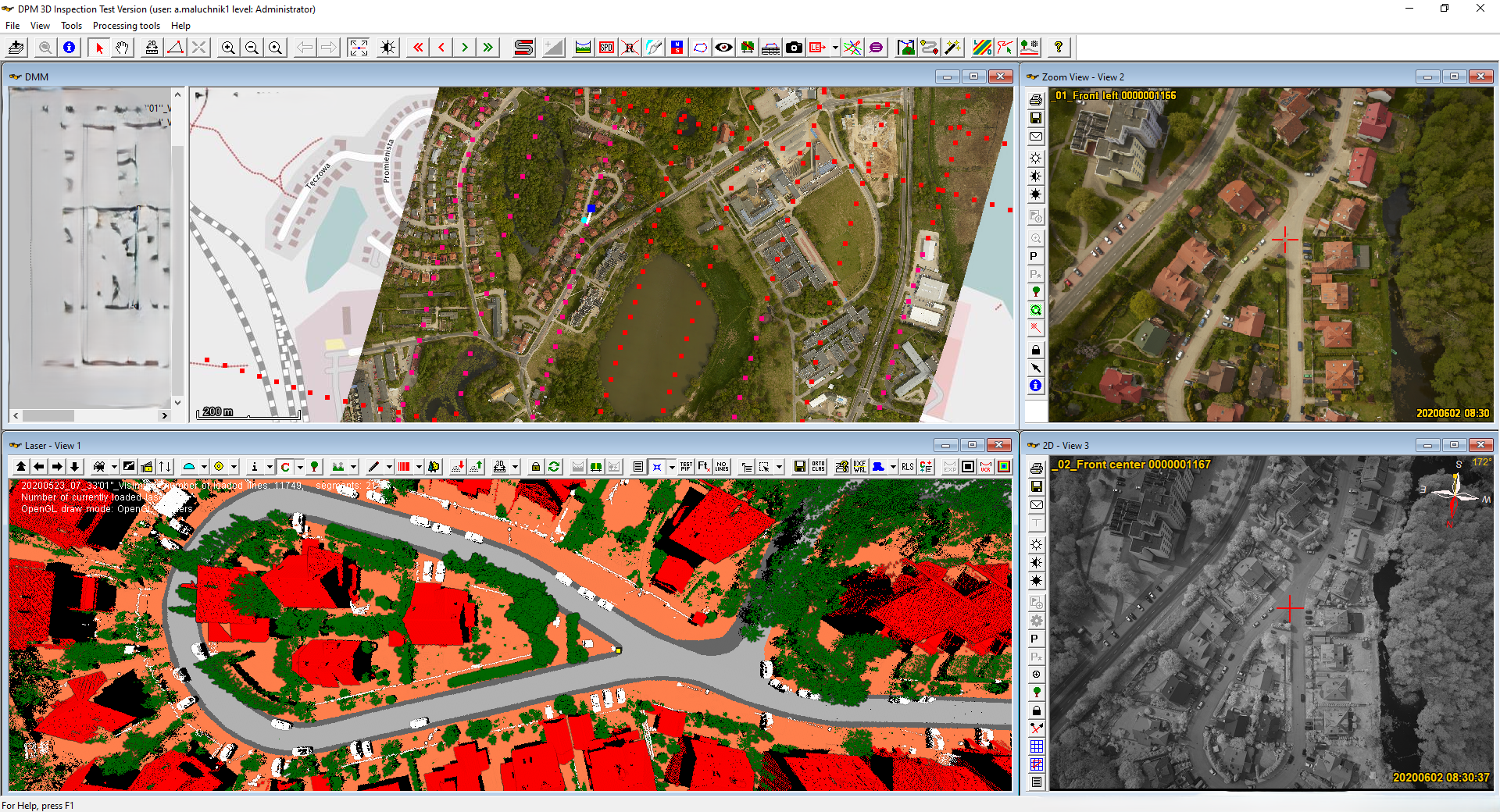1500x812 pixels.
Task: Open dropdown next to blue cross selection icon
Action: 672,467
